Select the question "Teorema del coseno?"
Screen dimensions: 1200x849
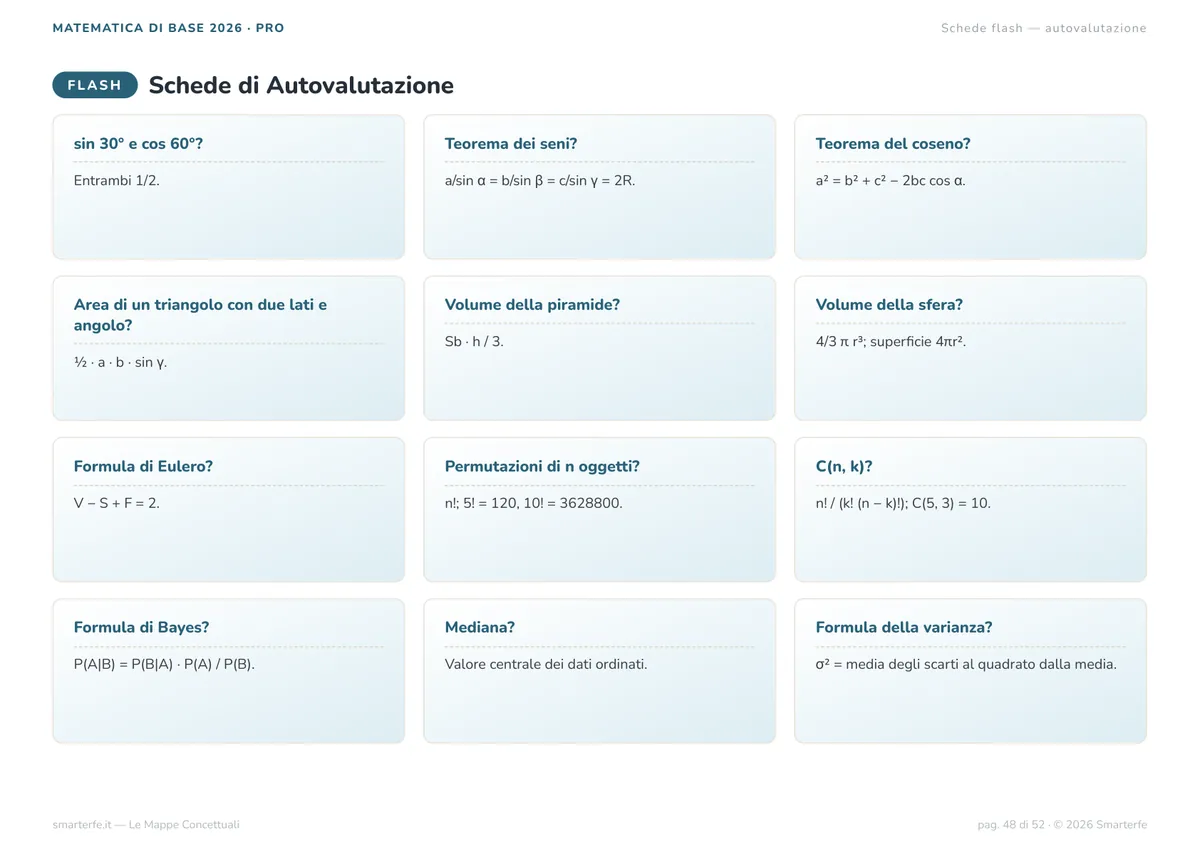point(893,143)
